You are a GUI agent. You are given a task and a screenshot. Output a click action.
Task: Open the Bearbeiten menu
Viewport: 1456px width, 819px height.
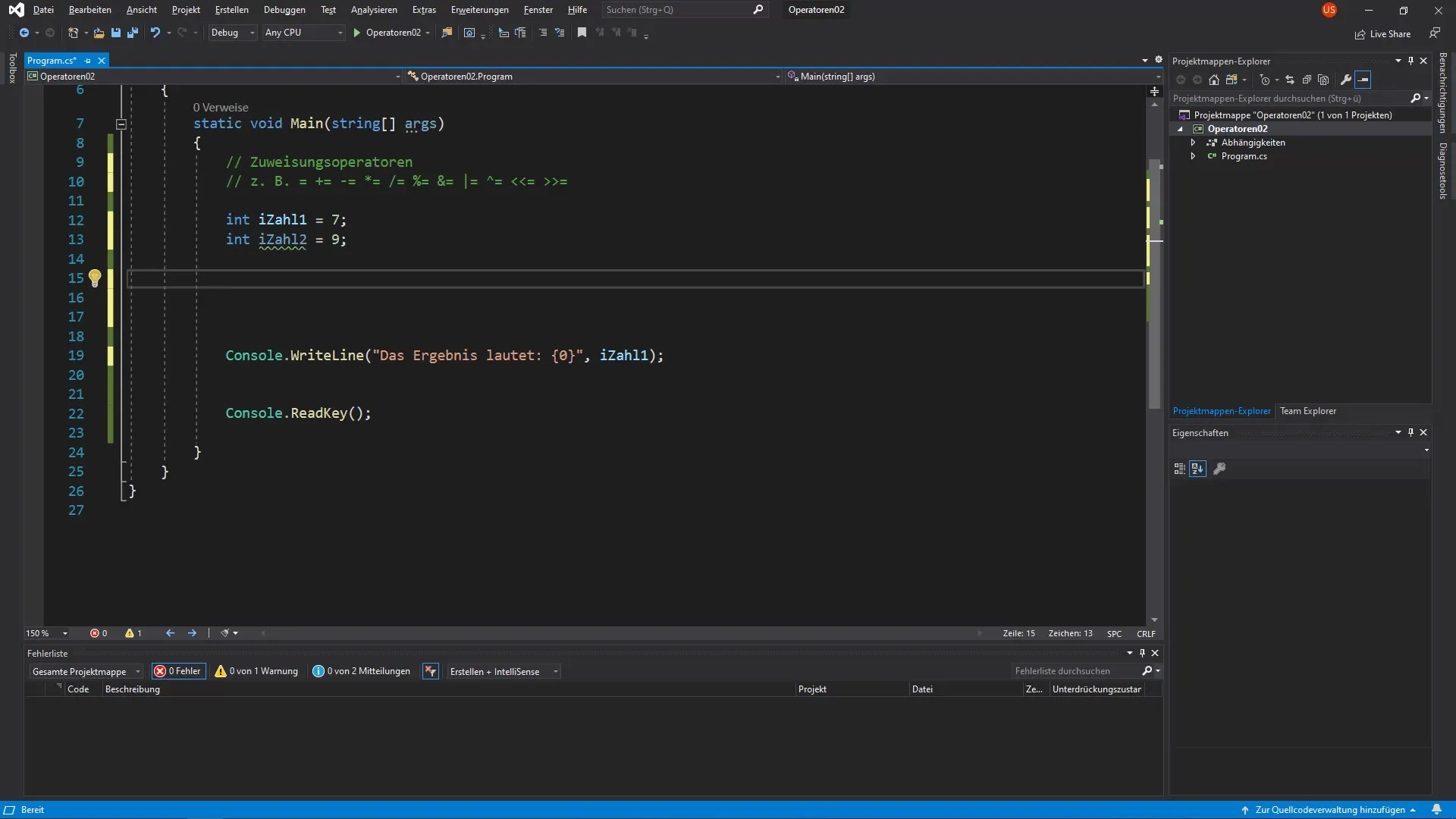[89, 10]
